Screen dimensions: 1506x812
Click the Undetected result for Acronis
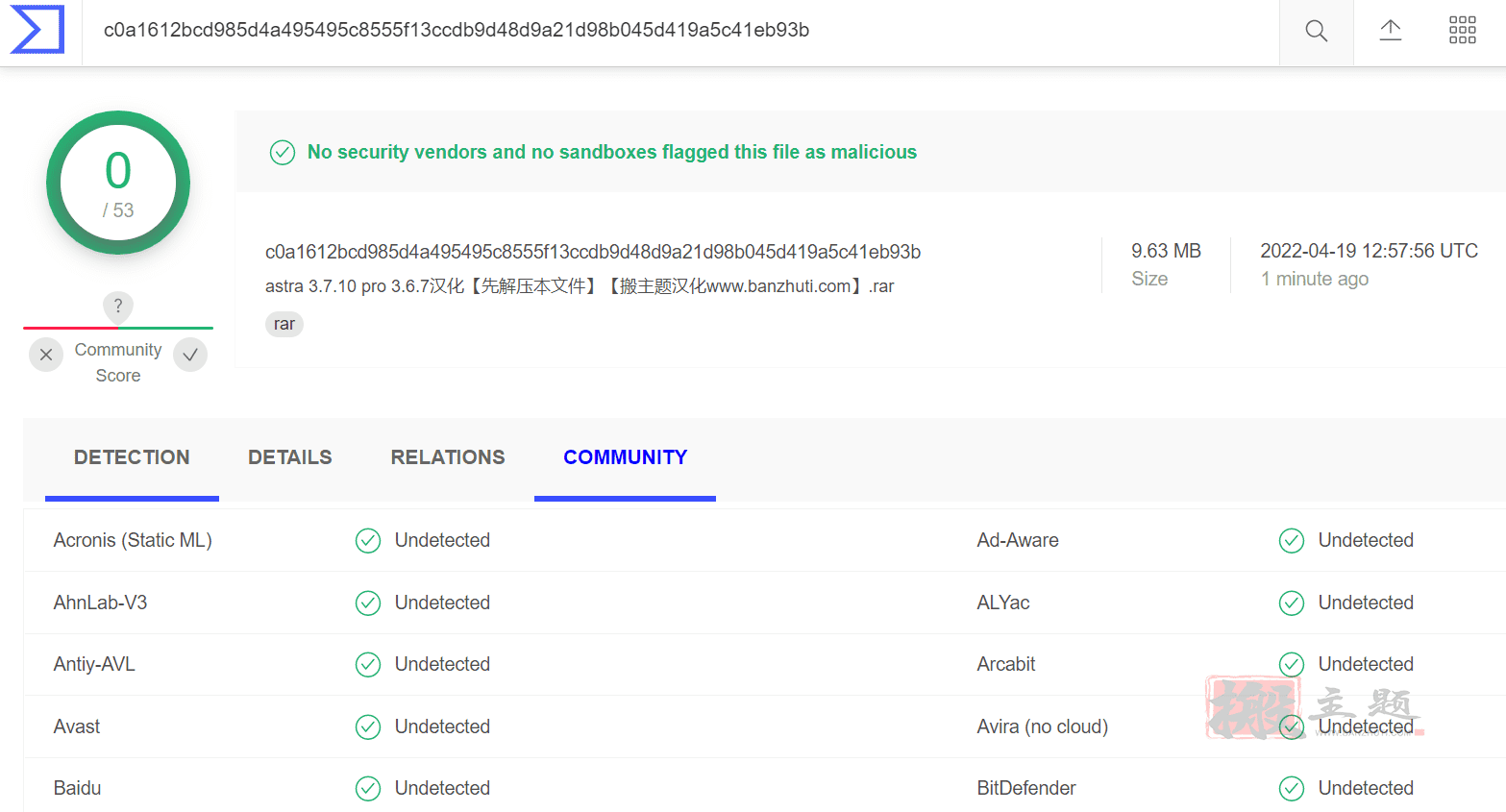[442, 540]
